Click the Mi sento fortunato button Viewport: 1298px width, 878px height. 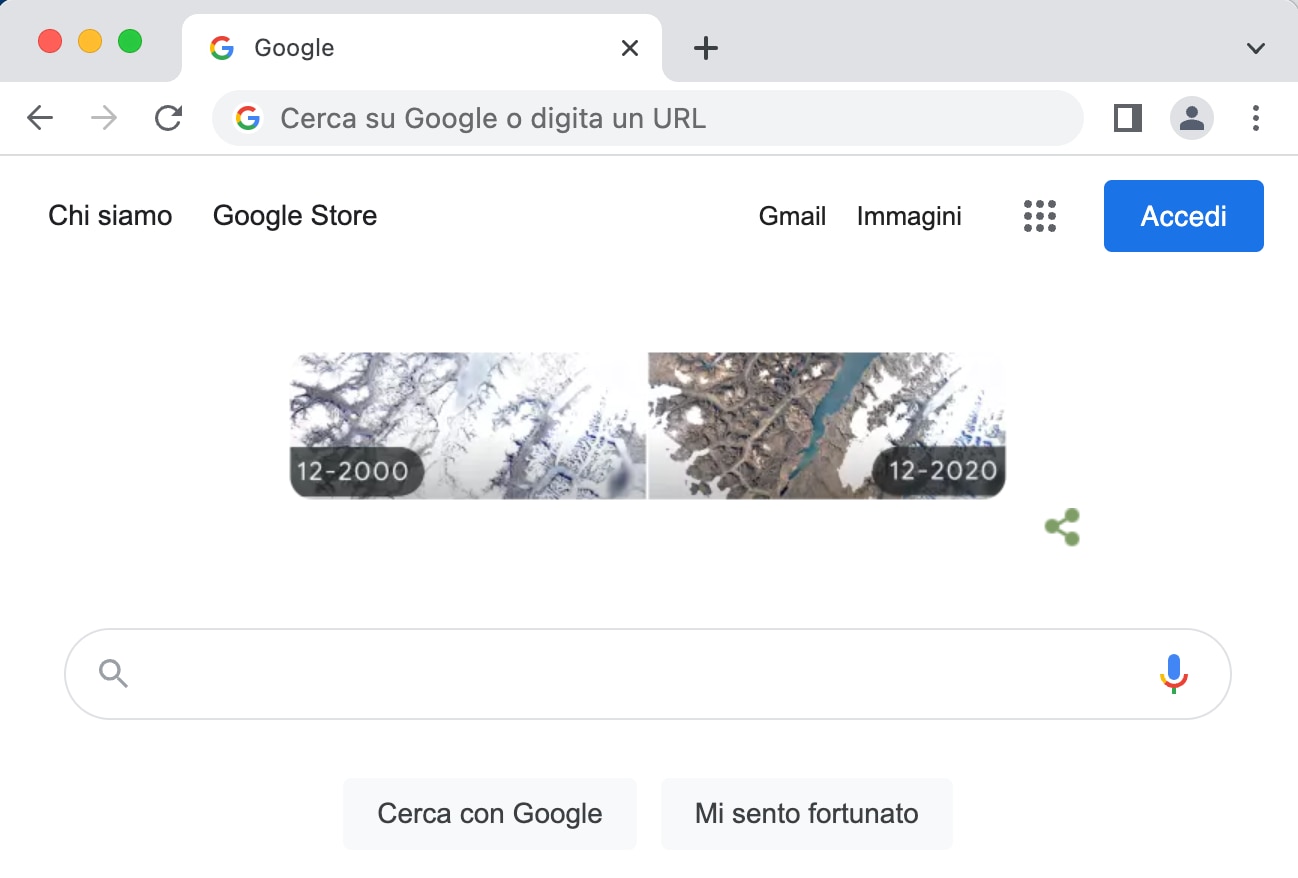tap(807, 814)
